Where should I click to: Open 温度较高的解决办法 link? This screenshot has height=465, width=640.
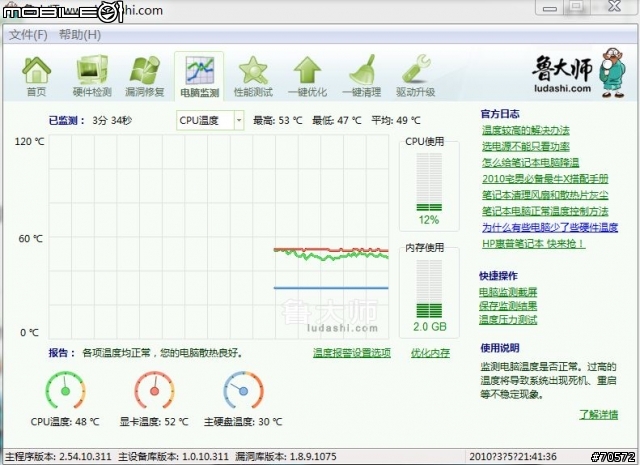point(525,130)
